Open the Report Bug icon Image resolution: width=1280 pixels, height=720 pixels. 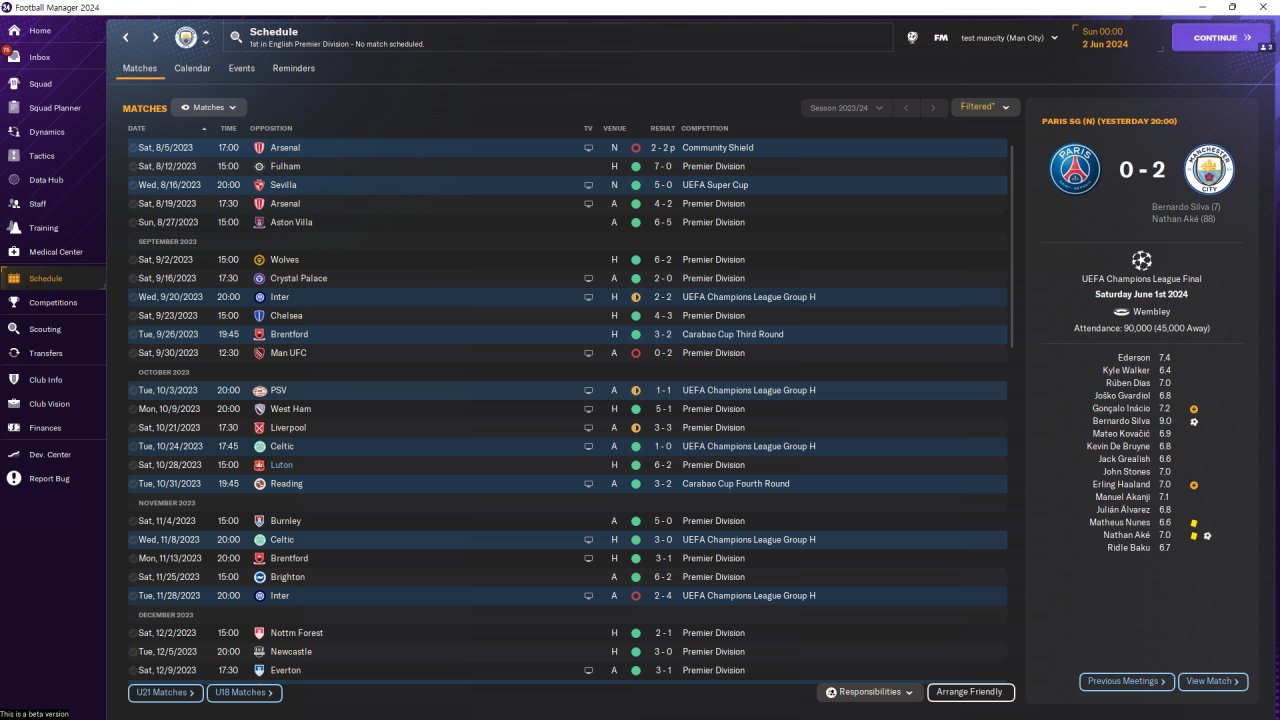14,479
